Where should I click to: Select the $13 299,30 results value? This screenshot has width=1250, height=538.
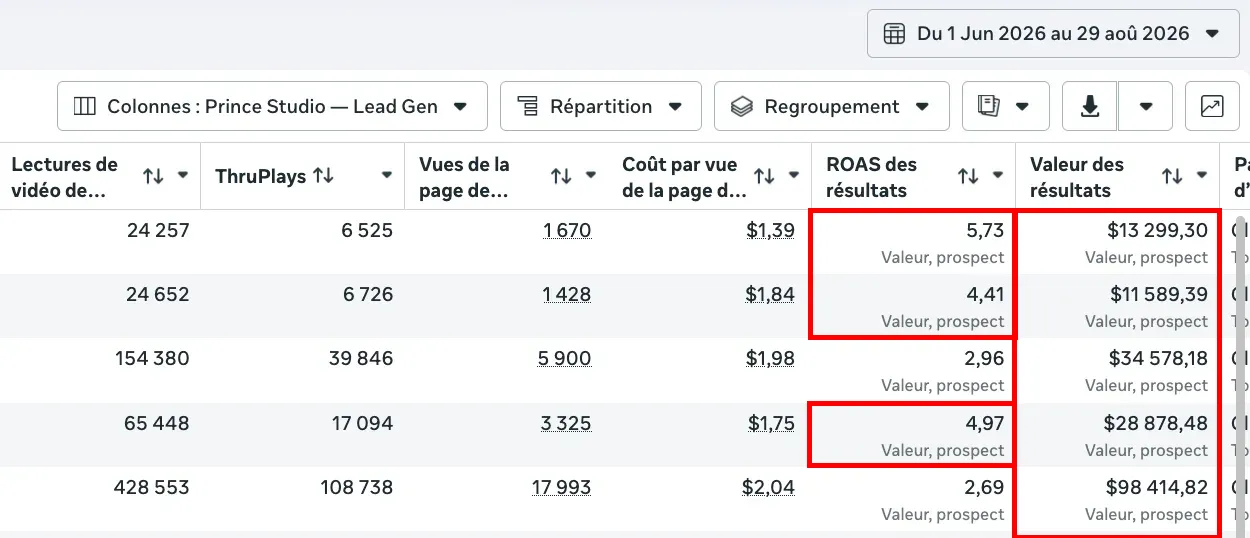click(1158, 231)
